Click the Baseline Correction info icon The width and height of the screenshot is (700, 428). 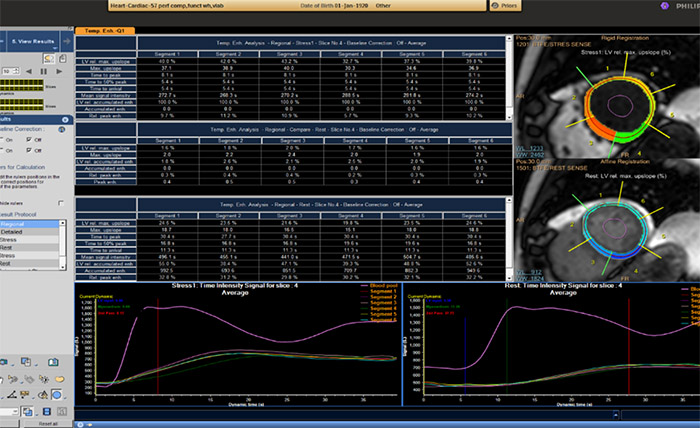pos(62,129)
